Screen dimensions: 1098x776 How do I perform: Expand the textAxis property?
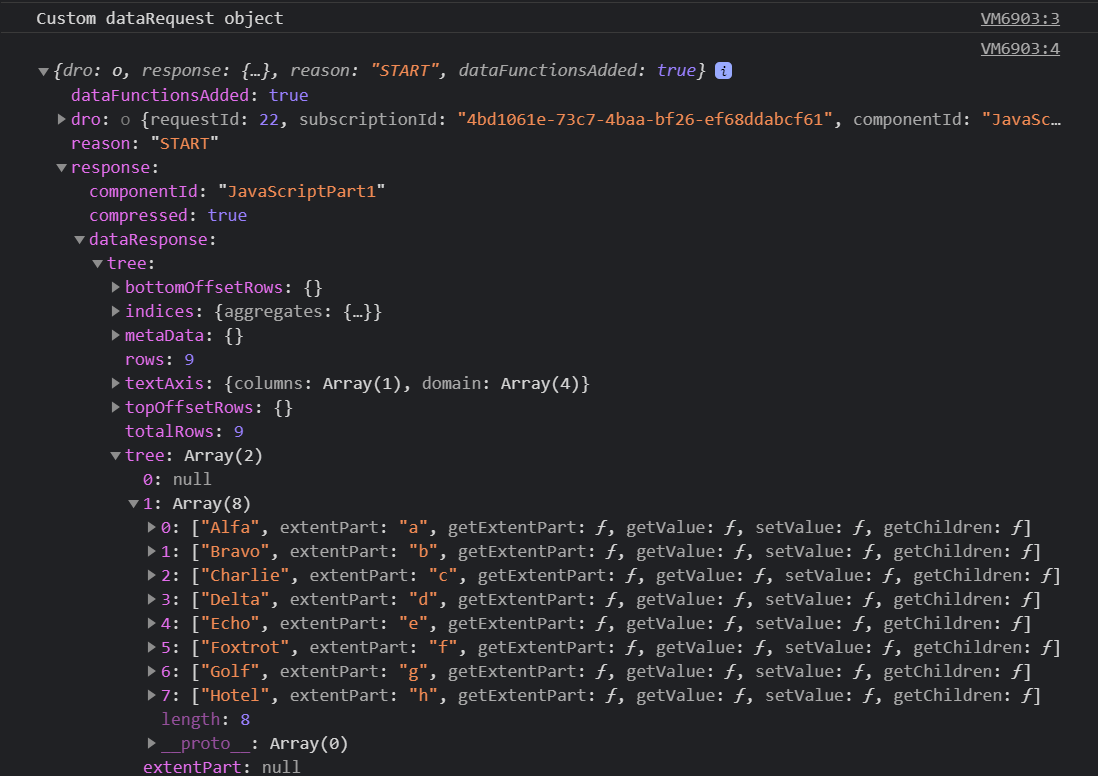(116, 383)
